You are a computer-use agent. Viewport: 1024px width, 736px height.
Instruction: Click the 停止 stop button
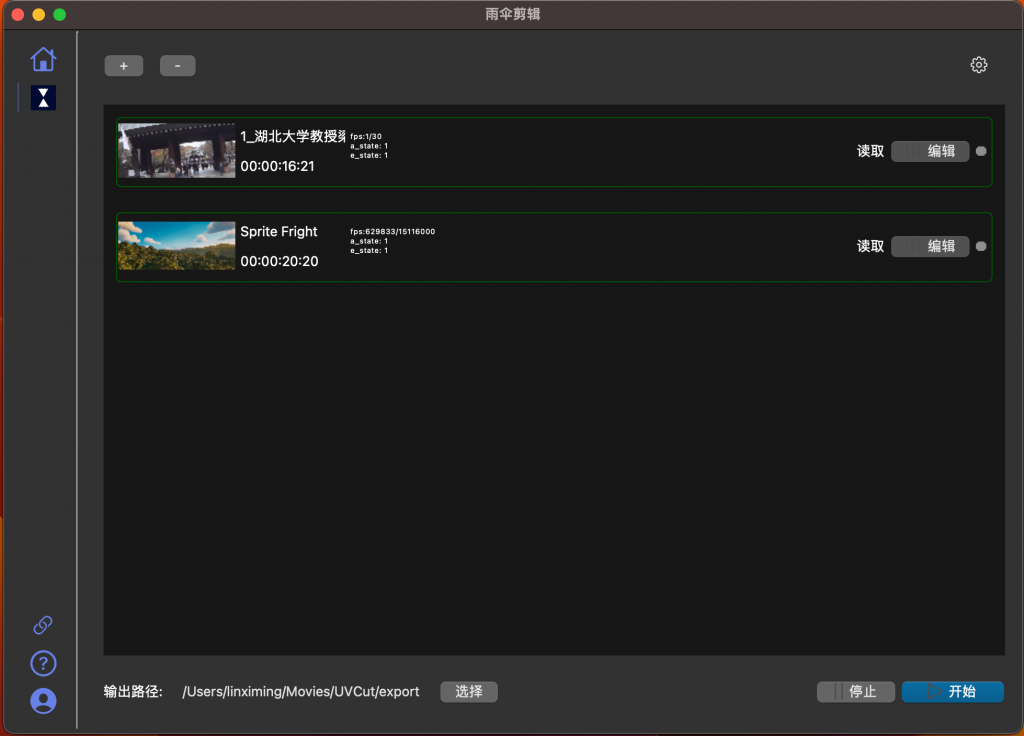pyautogui.click(x=856, y=692)
